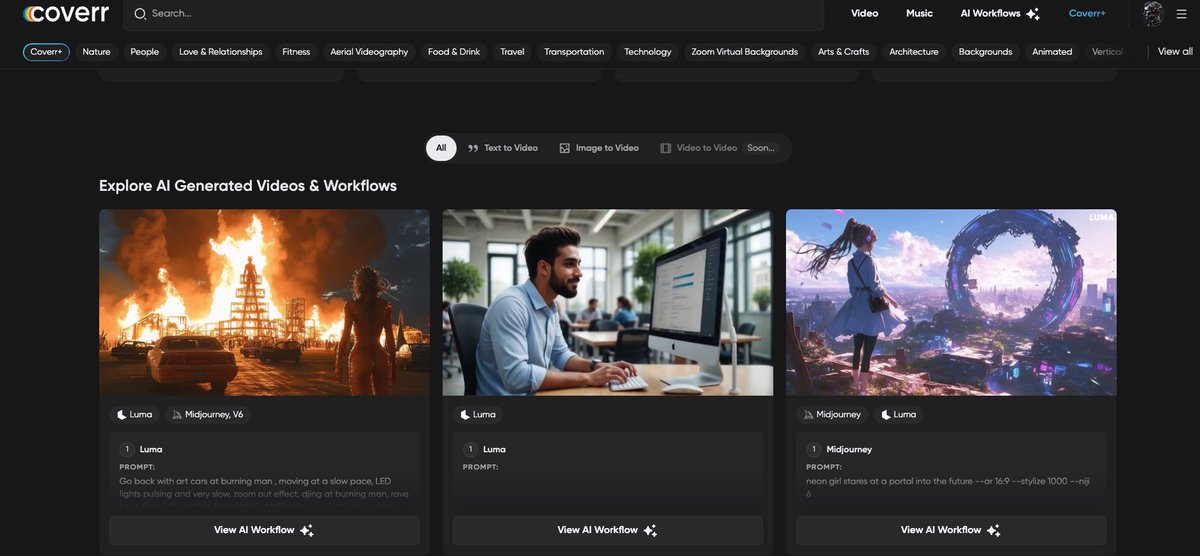
Task: View AI Workflow for neon girl video
Action: click(x=951, y=530)
